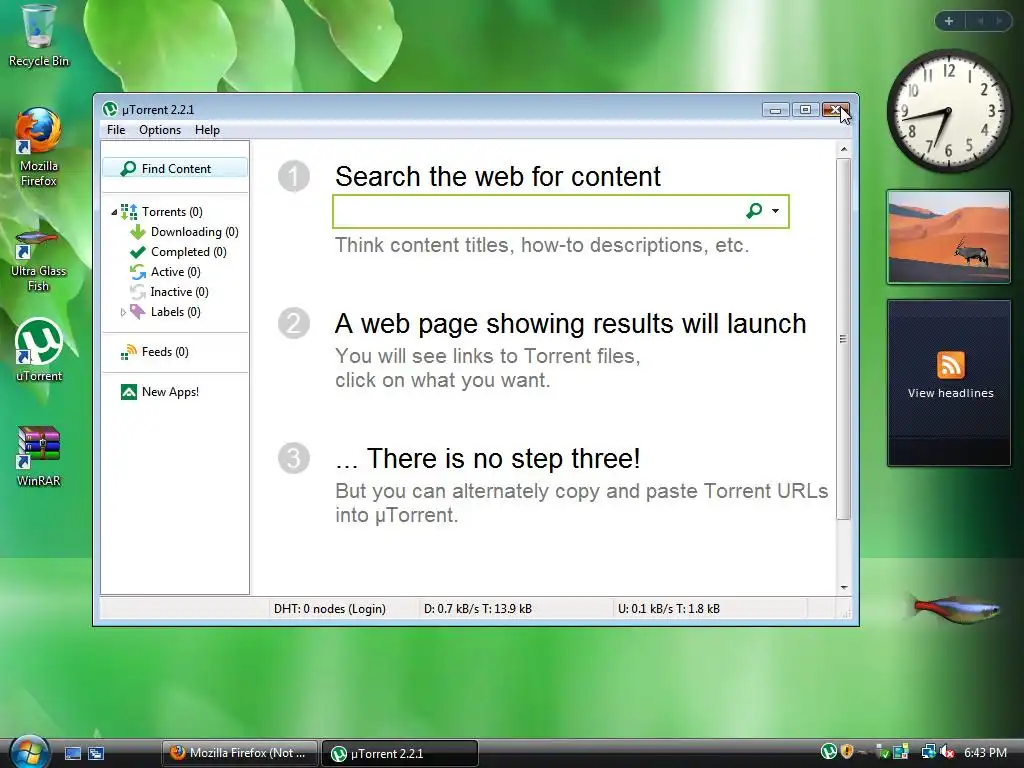
Task: Click the Completed checkmark icon
Action: [137, 252]
